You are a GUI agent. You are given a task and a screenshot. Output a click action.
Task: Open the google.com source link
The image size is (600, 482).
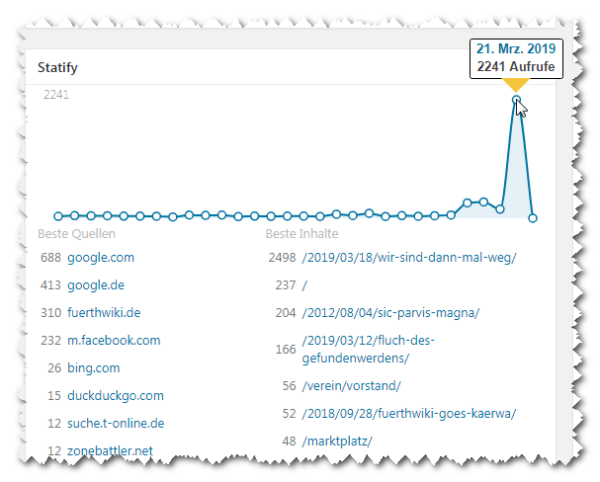[x=101, y=257]
